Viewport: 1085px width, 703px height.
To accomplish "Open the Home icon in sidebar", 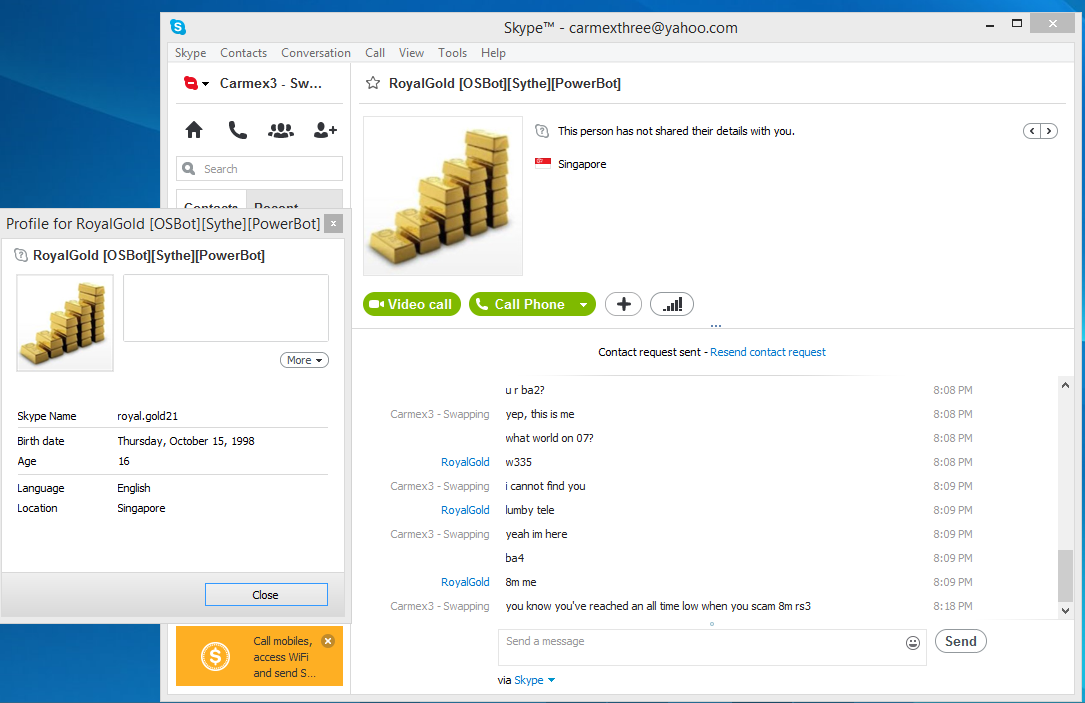I will pos(194,129).
